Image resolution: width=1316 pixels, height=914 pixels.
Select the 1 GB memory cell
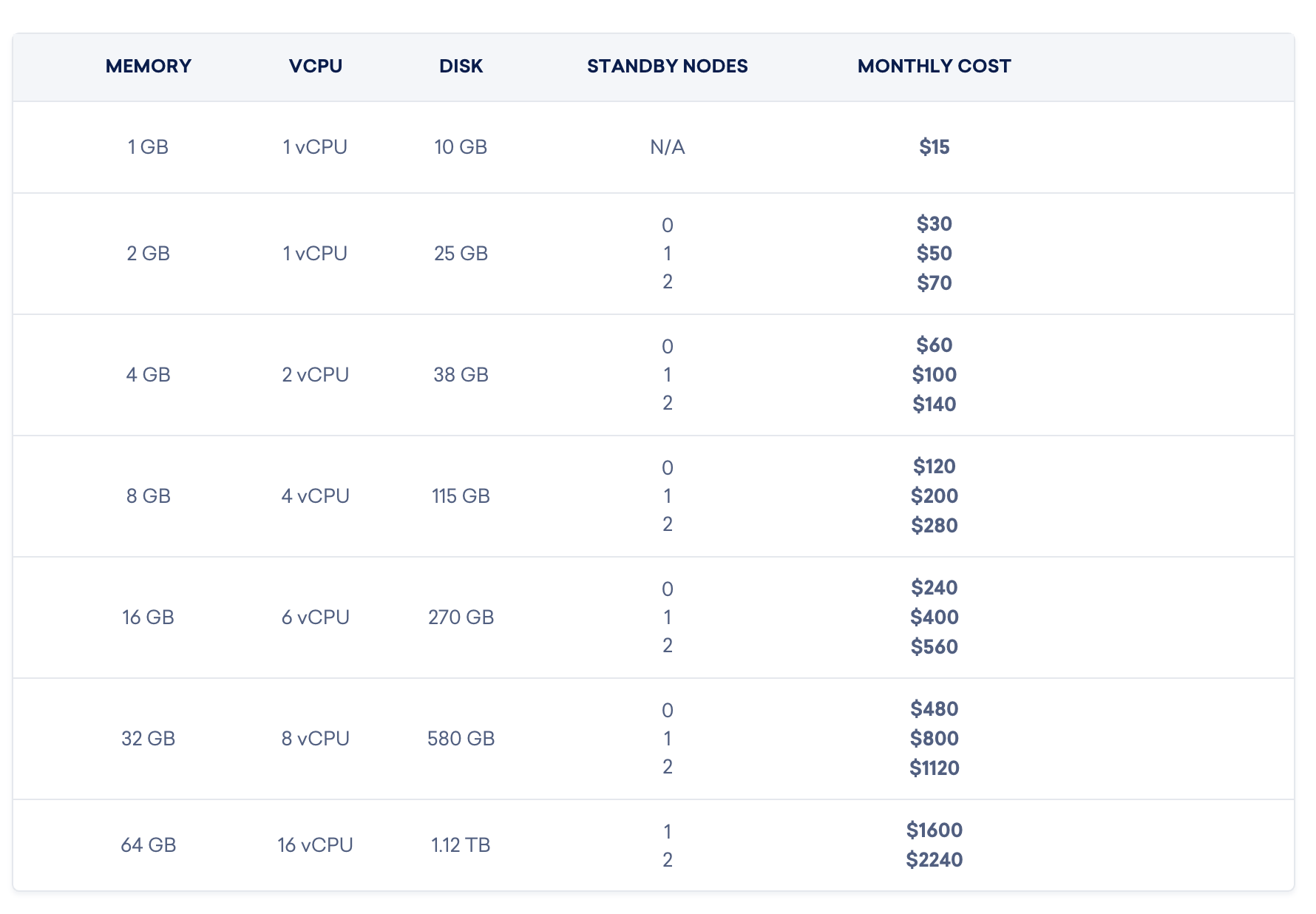pyautogui.click(x=148, y=146)
